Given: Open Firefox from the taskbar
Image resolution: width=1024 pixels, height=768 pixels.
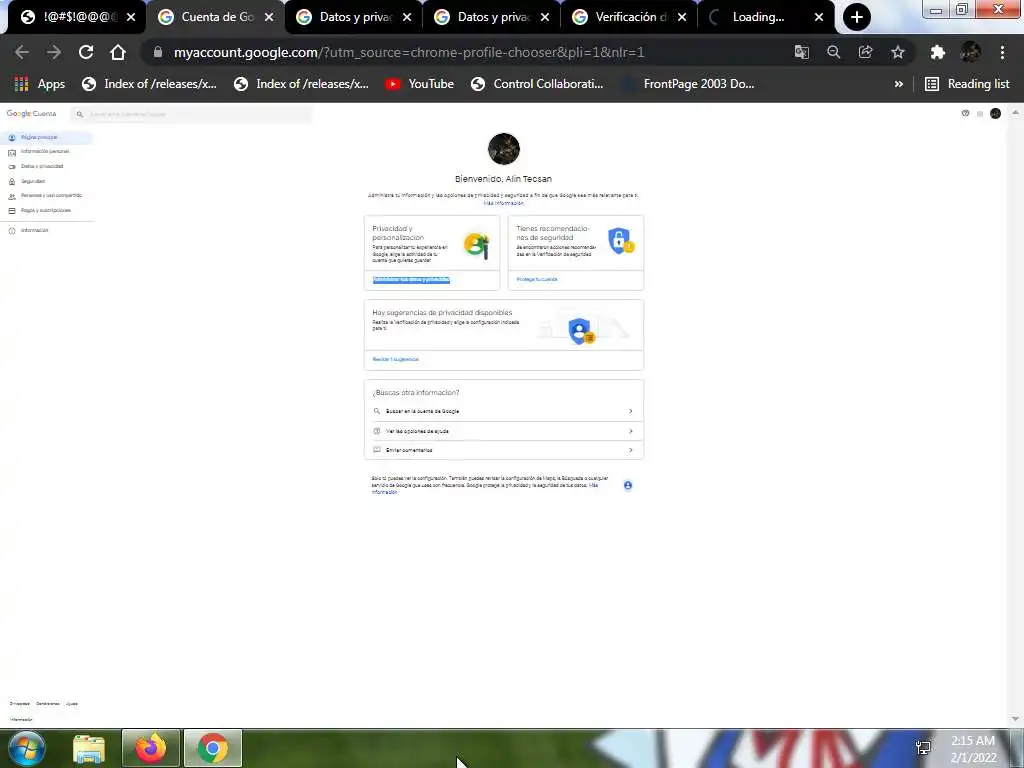Looking at the screenshot, I should click(x=150, y=748).
